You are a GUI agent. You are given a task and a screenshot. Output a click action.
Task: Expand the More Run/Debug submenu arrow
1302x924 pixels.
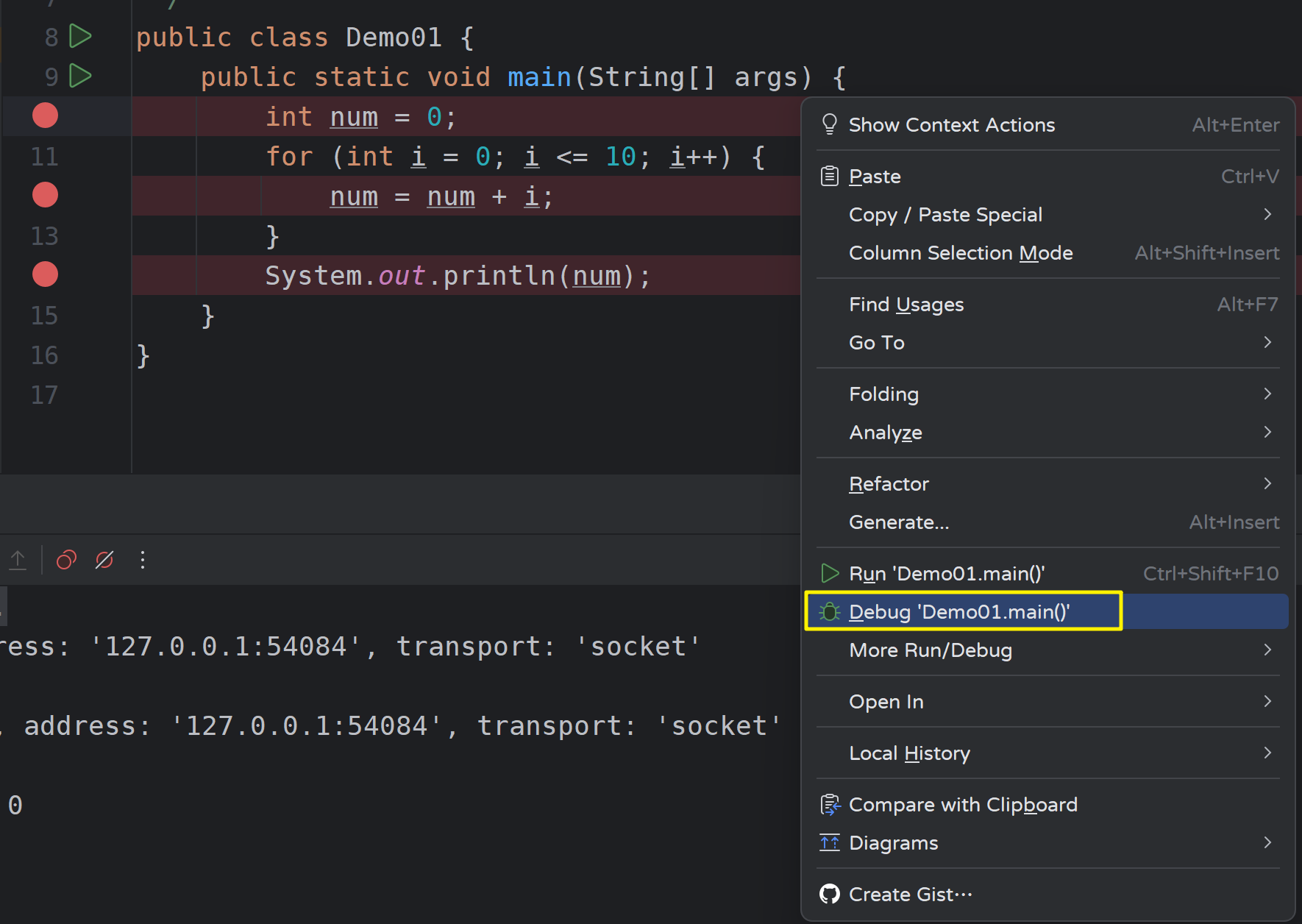pos(1267,650)
